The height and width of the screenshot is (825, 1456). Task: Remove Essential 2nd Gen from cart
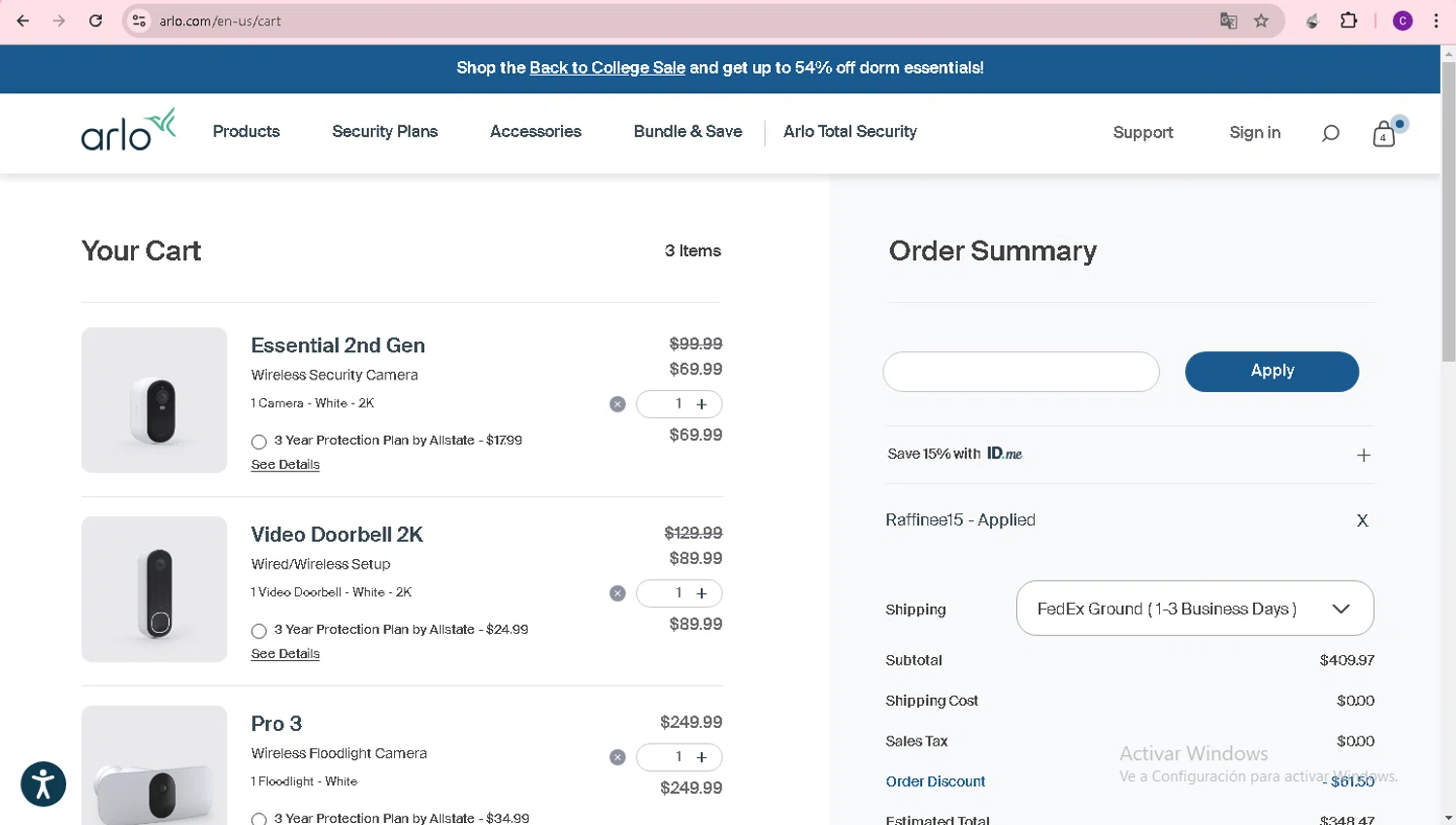point(617,404)
